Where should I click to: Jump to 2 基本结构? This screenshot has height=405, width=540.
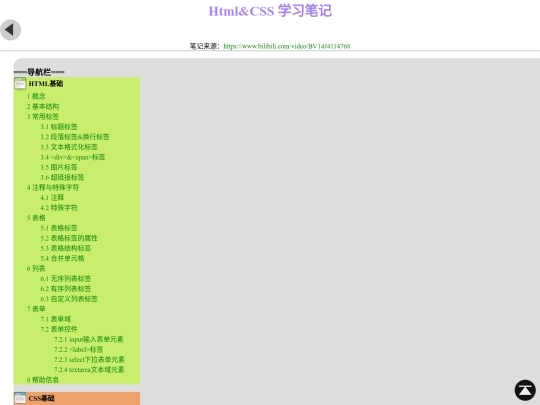pos(43,106)
